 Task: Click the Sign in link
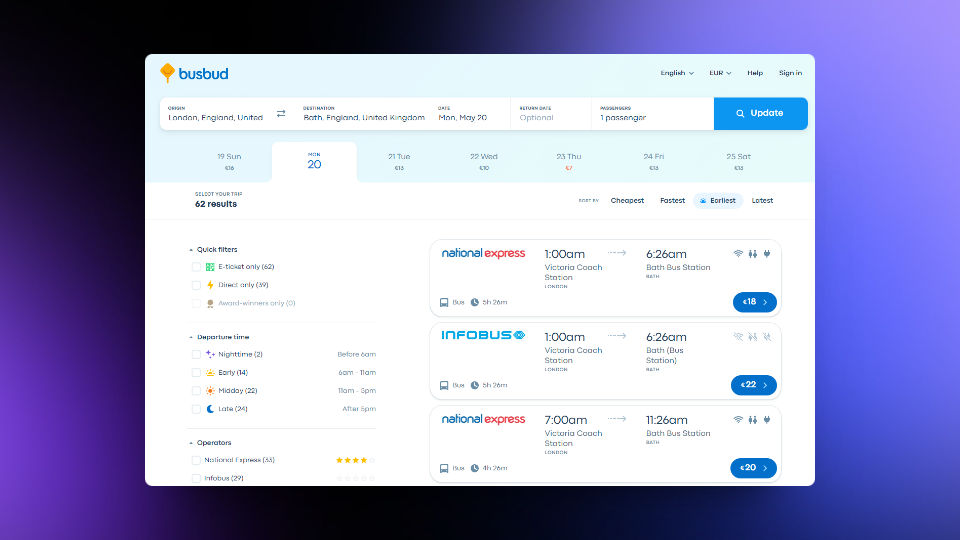(790, 73)
